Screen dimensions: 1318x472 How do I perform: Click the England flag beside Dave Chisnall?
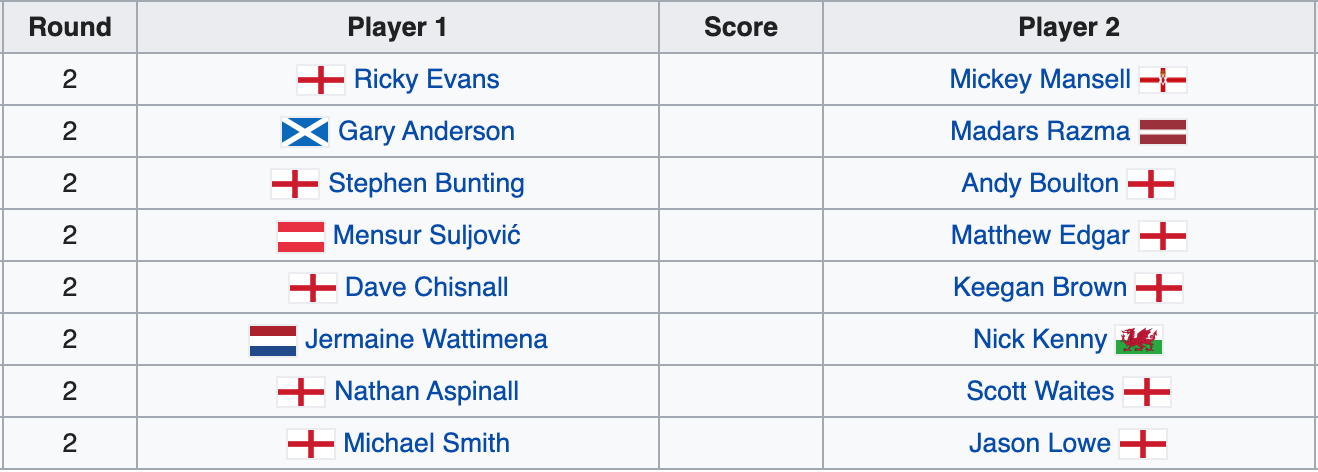313,288
